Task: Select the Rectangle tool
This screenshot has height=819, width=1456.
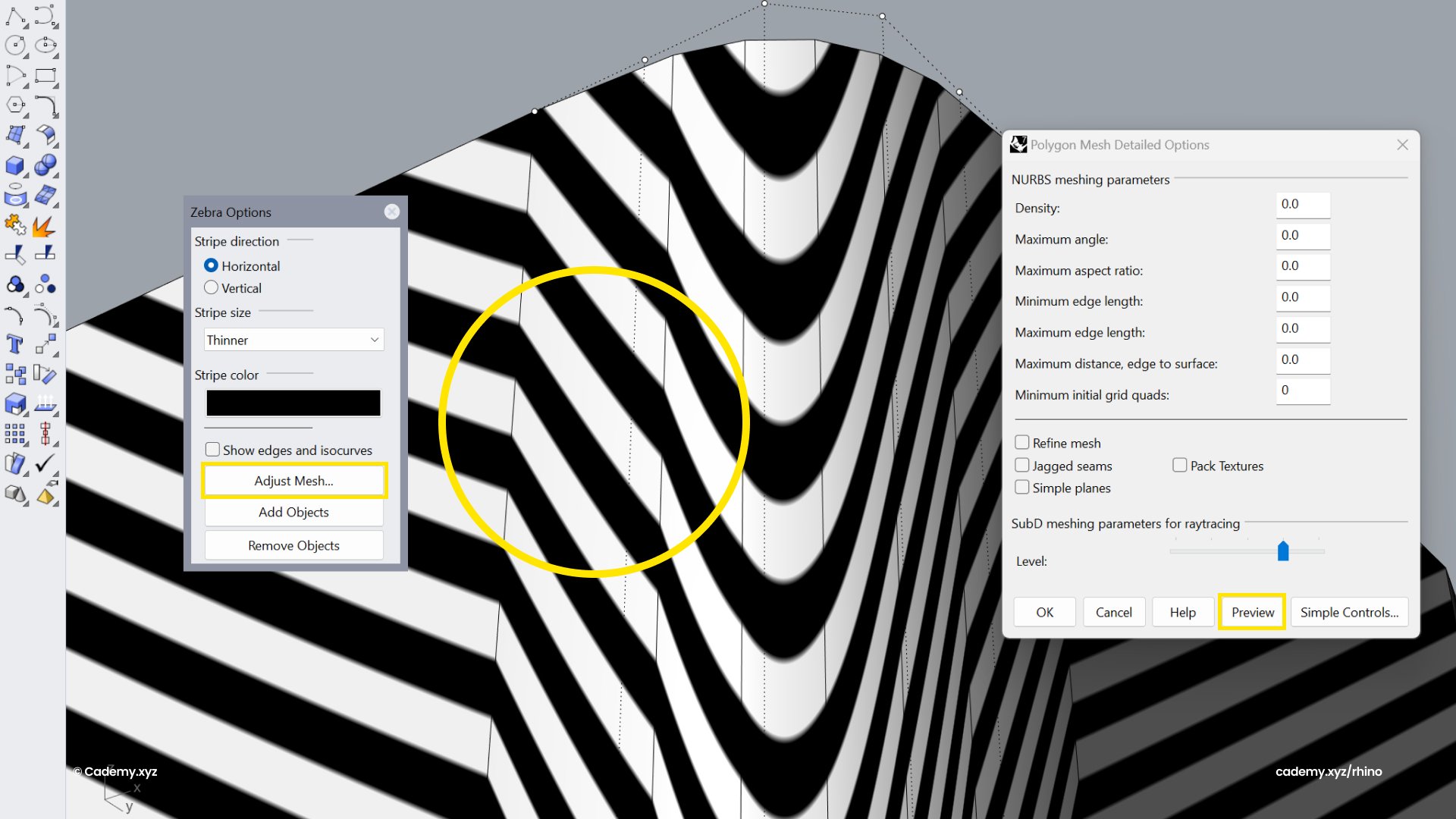Action: click(x=45, y=75)
